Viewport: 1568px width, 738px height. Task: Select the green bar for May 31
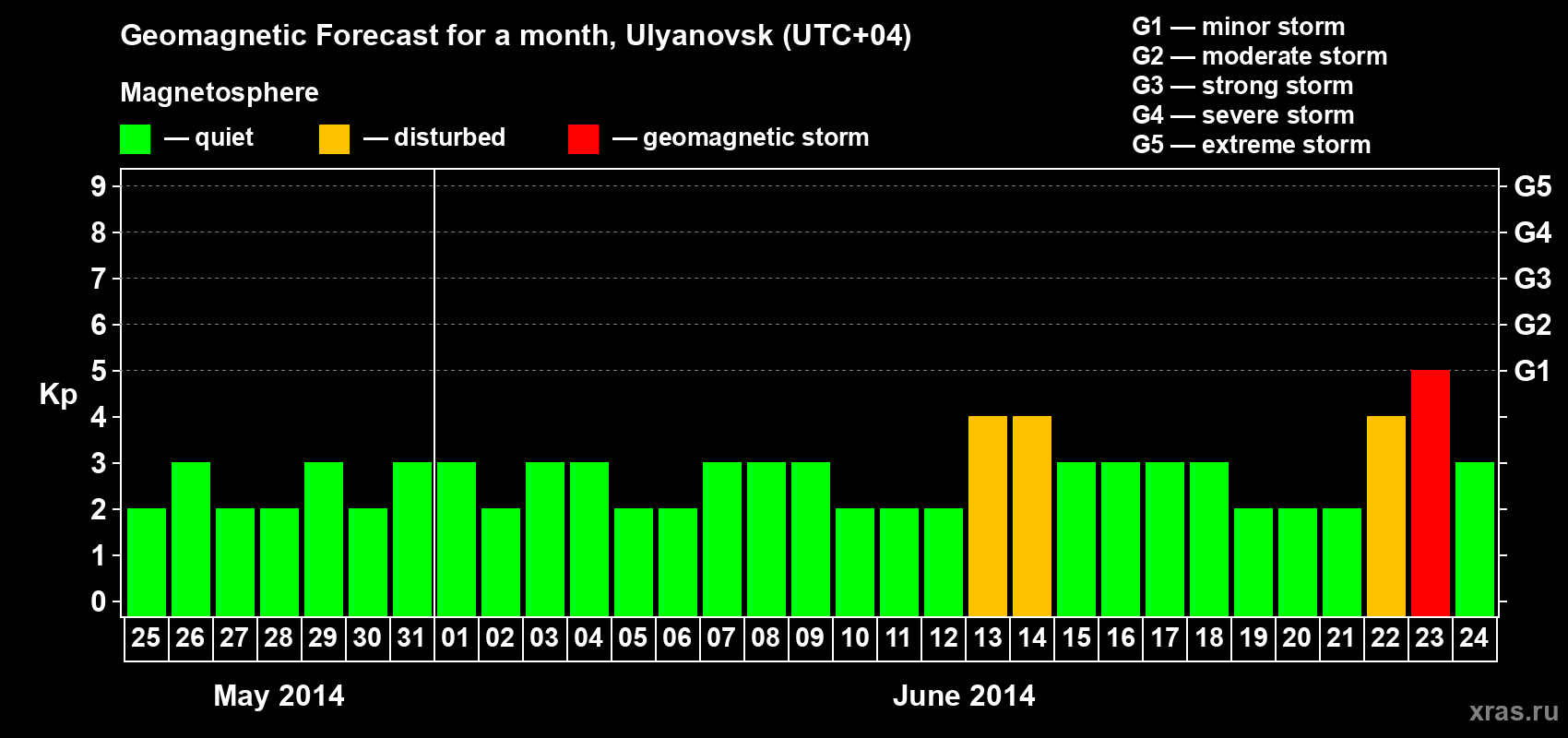point(412,539)
